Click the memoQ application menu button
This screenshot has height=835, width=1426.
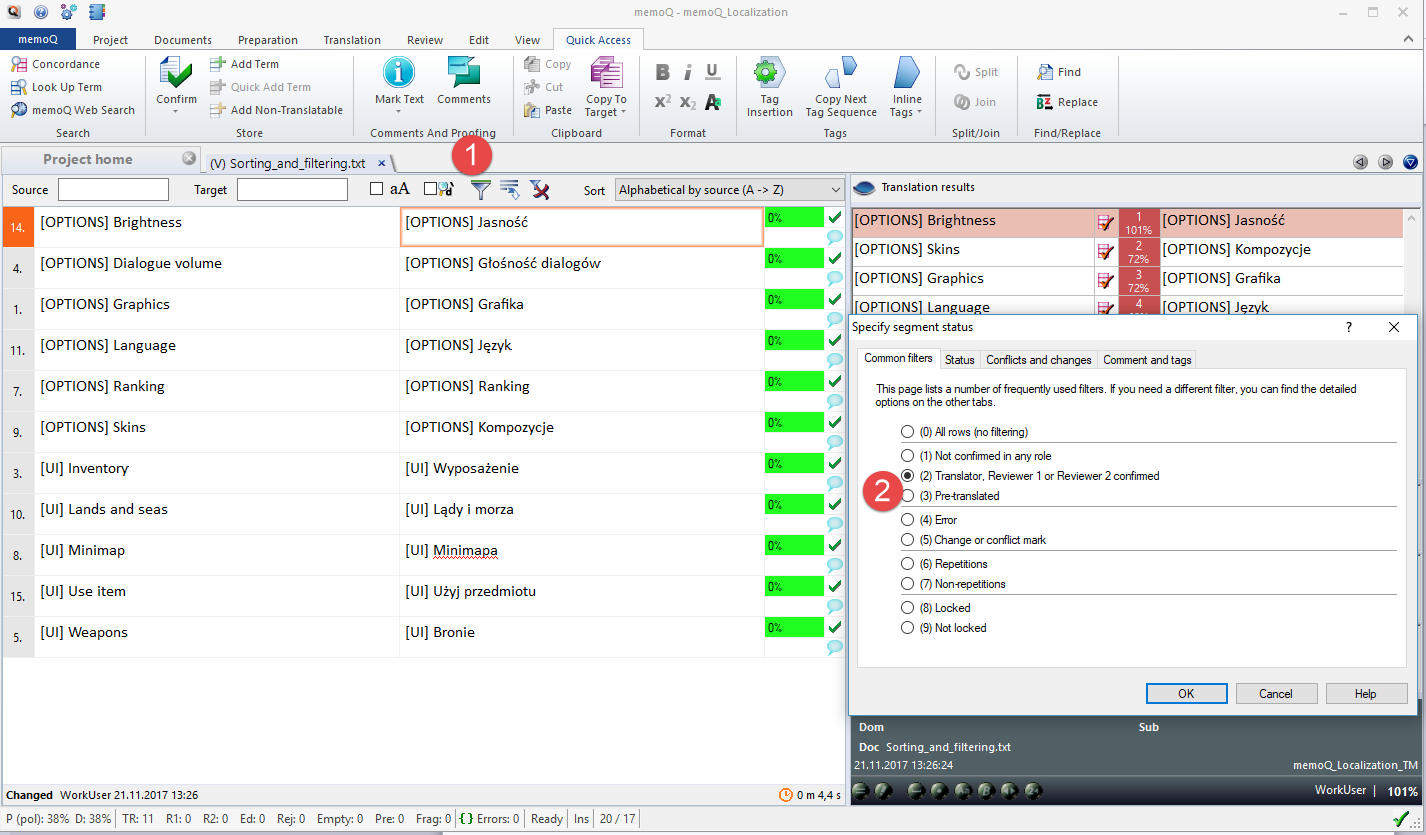[38, 40]
